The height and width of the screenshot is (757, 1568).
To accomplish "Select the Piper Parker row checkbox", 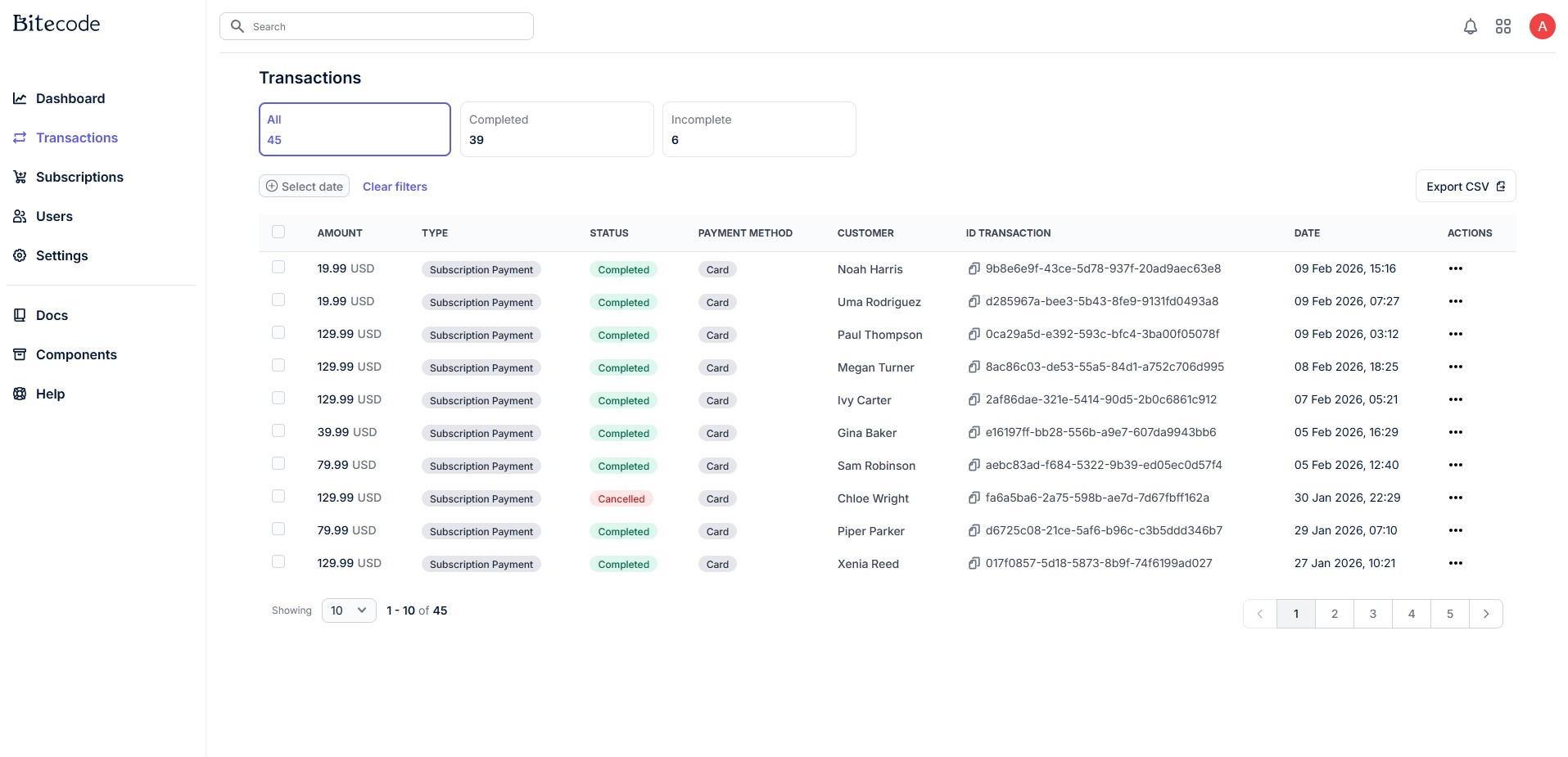I will pyautogui.click(x=278, y=529).
